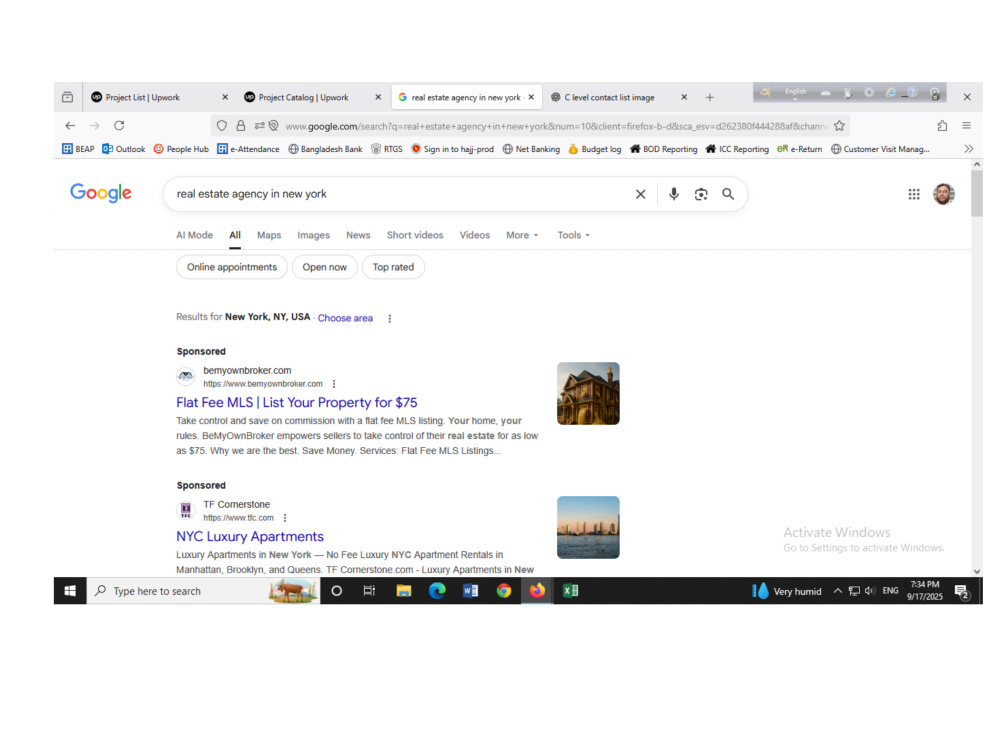Viewport: 1000px width, 750px height.
Task: Close the Project List | Upwork tab
Action: point(224,98)
